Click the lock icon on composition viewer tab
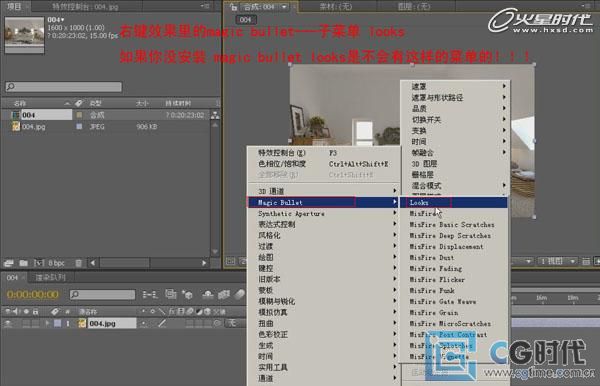Viewport: 600px width, 386px height. [x=233, y=7]
